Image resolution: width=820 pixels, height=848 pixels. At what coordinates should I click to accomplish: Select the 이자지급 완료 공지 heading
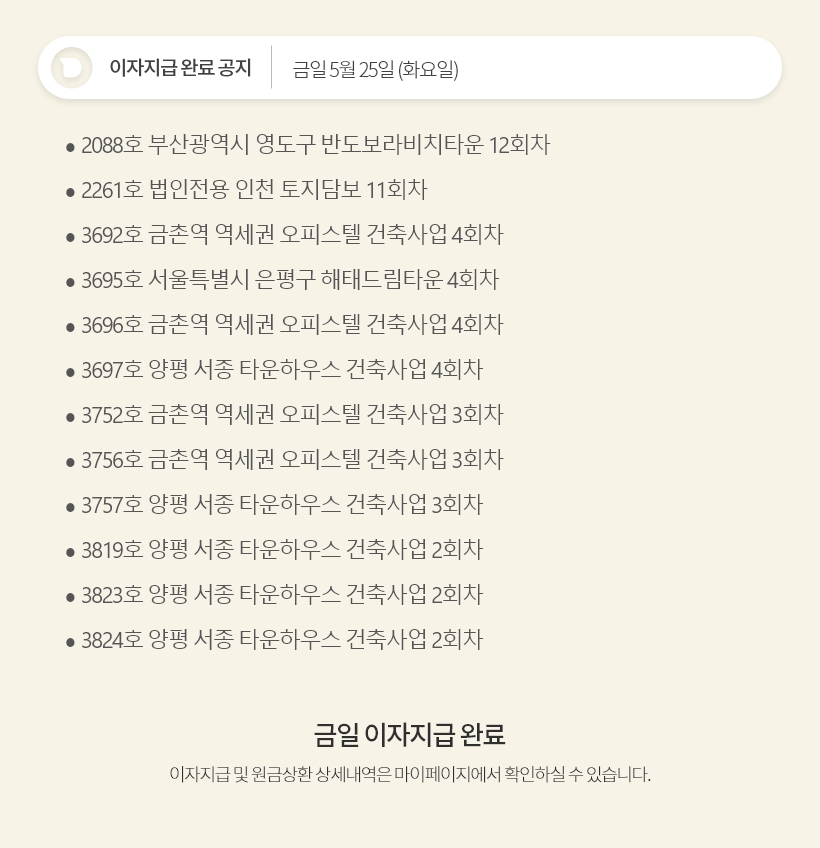pyautogui.click(x=180, y=68)
